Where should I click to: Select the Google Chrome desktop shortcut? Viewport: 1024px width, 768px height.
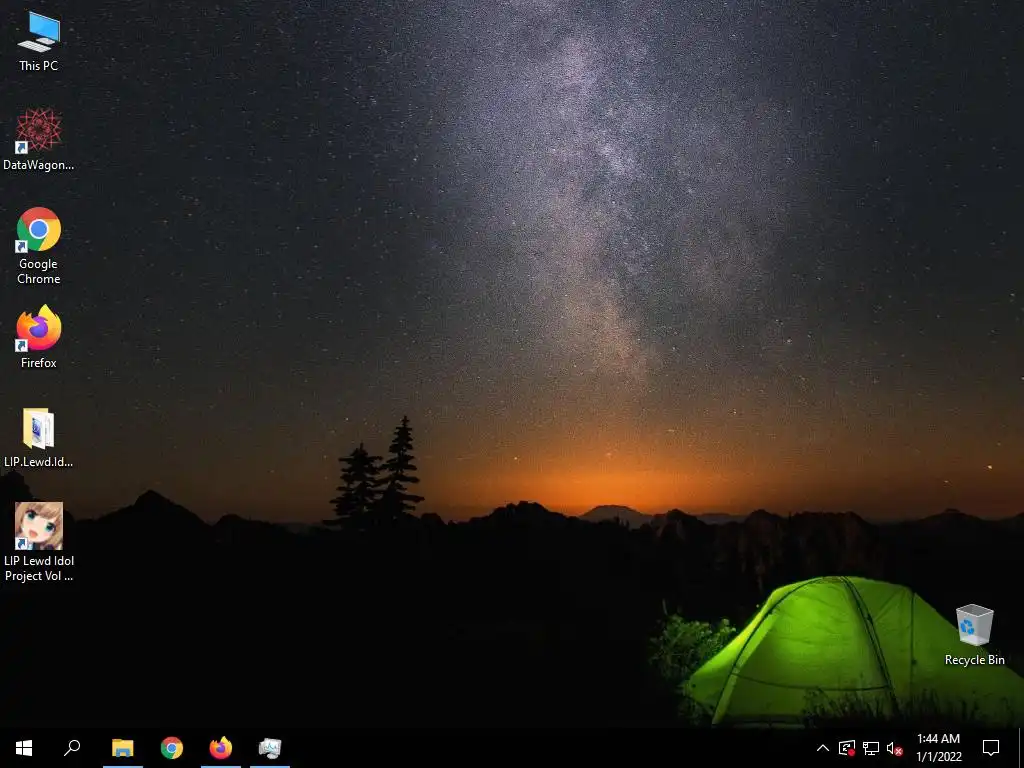pyautogui.click(x=39, y=246)
